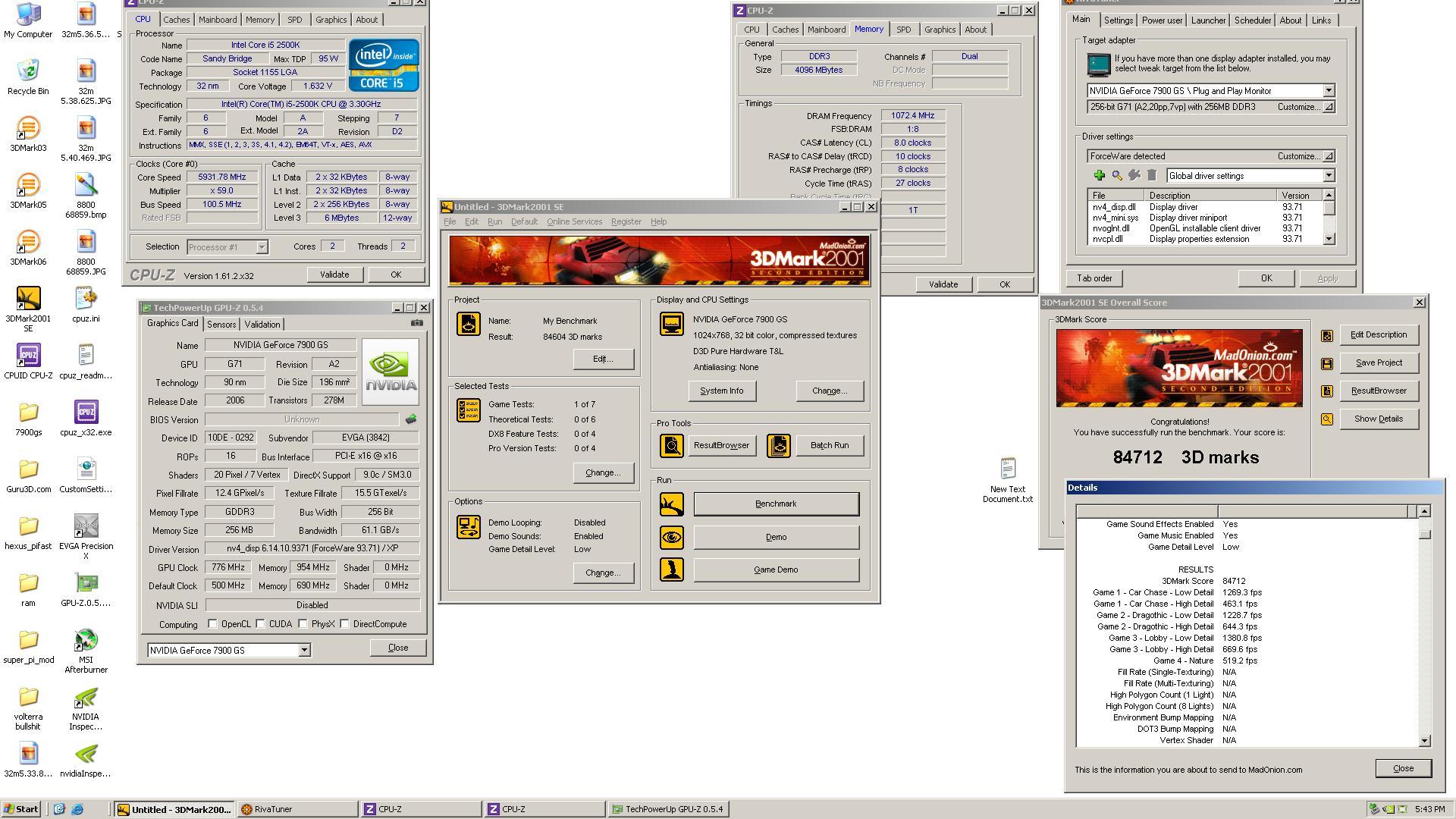
Task: Click the Save Project button
Action: point(1379,363)
